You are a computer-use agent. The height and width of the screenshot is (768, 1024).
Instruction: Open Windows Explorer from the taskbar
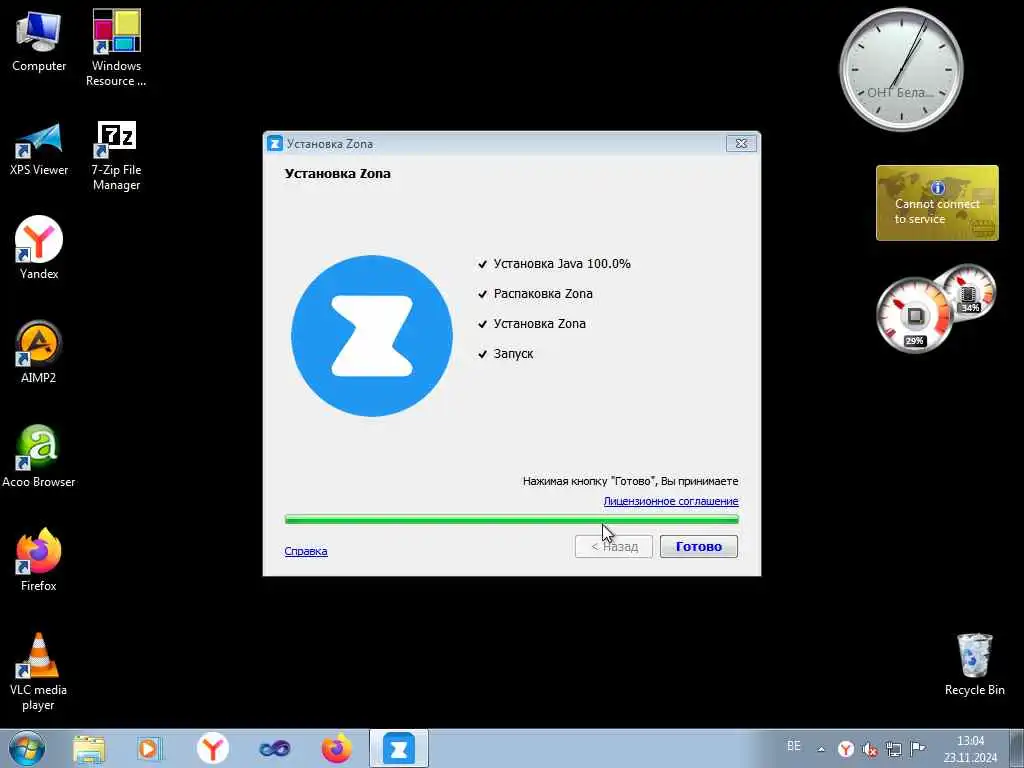point(89,748)
